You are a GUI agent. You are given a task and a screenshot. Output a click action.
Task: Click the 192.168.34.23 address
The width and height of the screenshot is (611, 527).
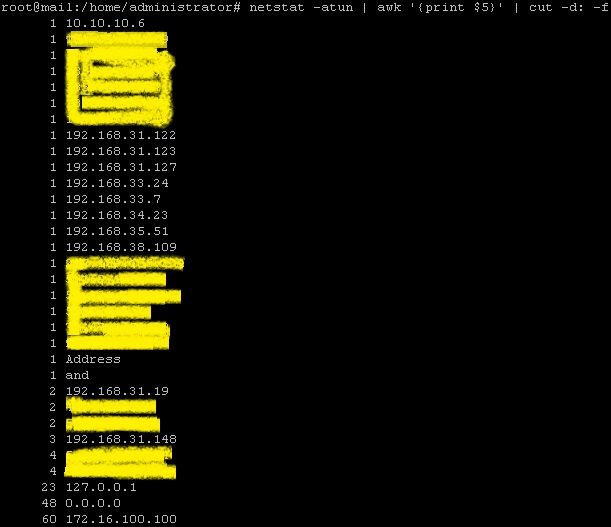(x=117, y=215)
